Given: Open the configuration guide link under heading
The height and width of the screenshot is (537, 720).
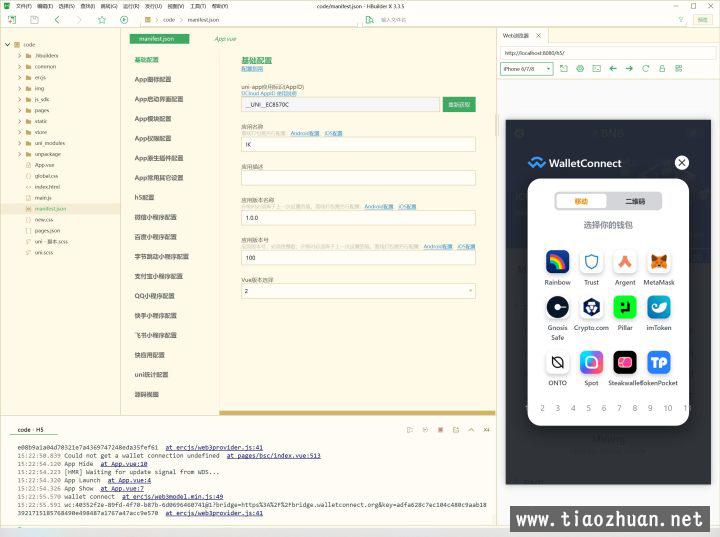Looking at the screenshot, I should (252, 69).
